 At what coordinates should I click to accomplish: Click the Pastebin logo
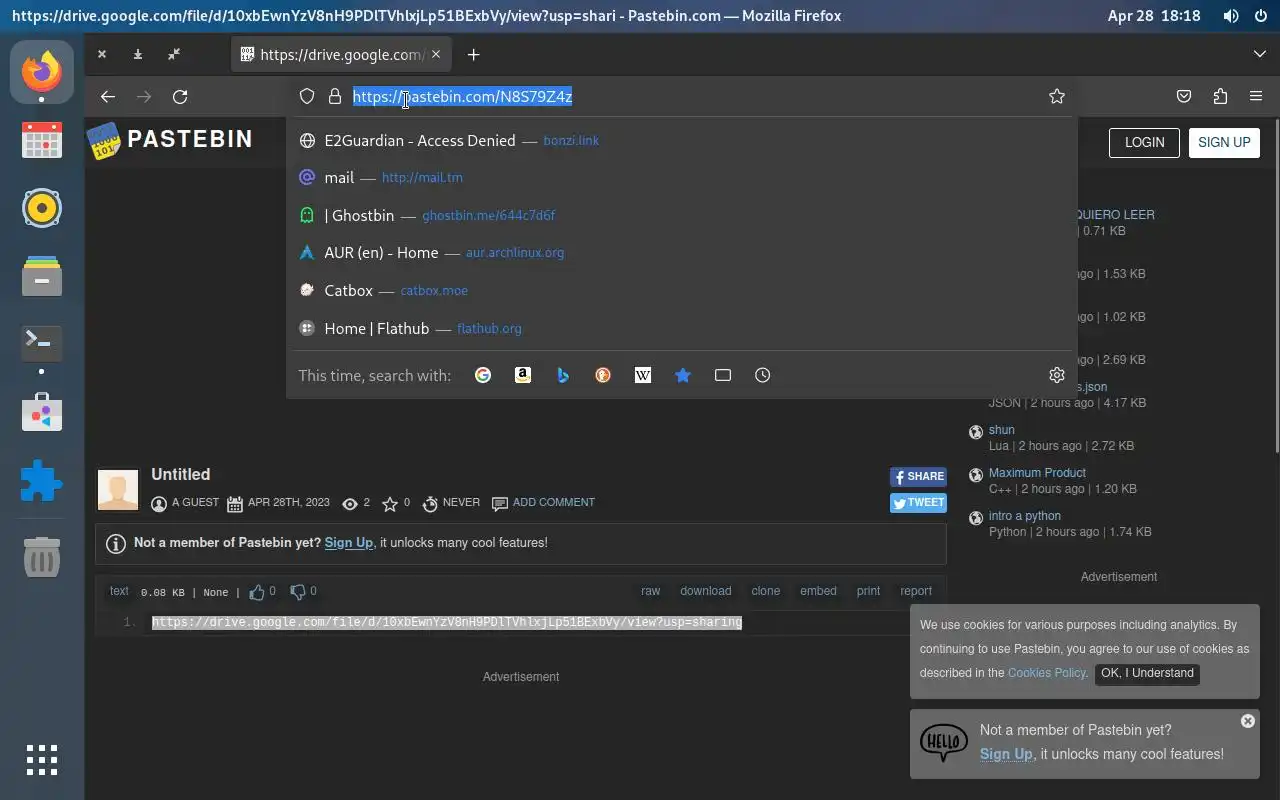point(170,140)
